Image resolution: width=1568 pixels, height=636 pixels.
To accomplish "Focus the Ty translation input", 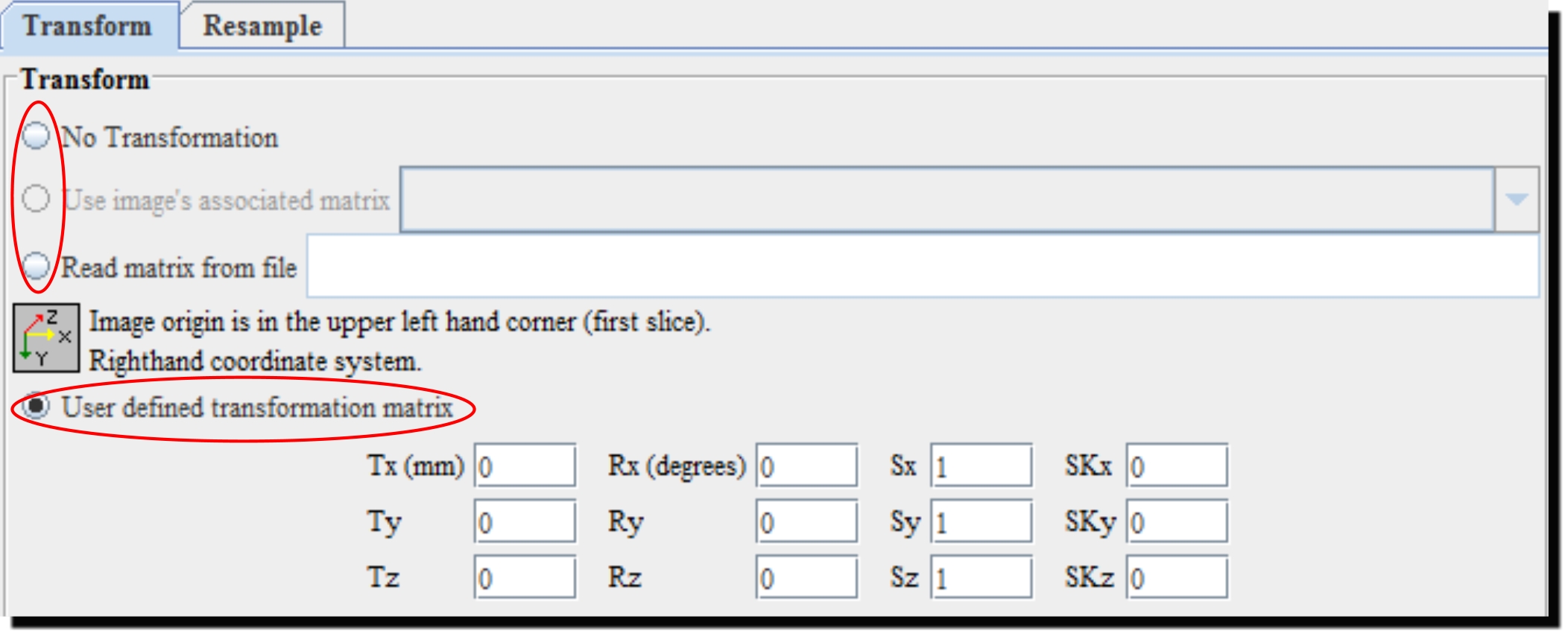I will pyautogui.click(x=525, y=522).
